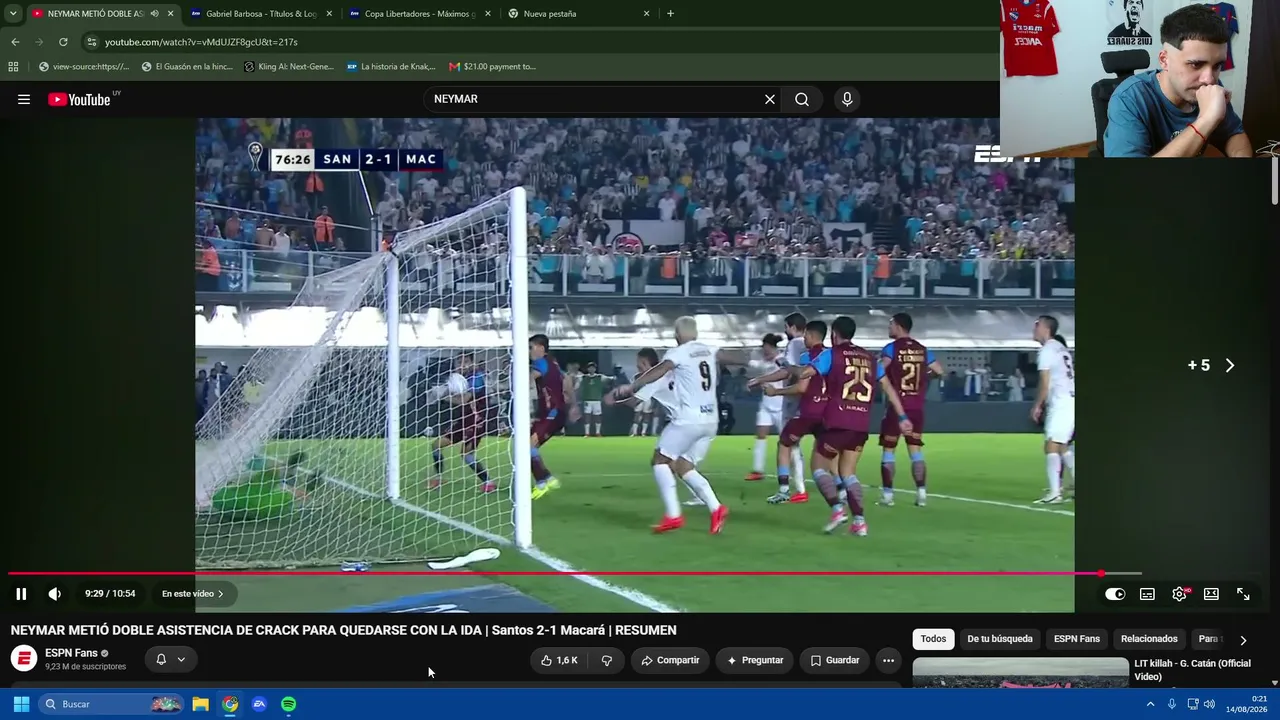This screenshot has width=1280, height=720.
Task: Clear the NEYMAR search text
Action: [770, 99]
